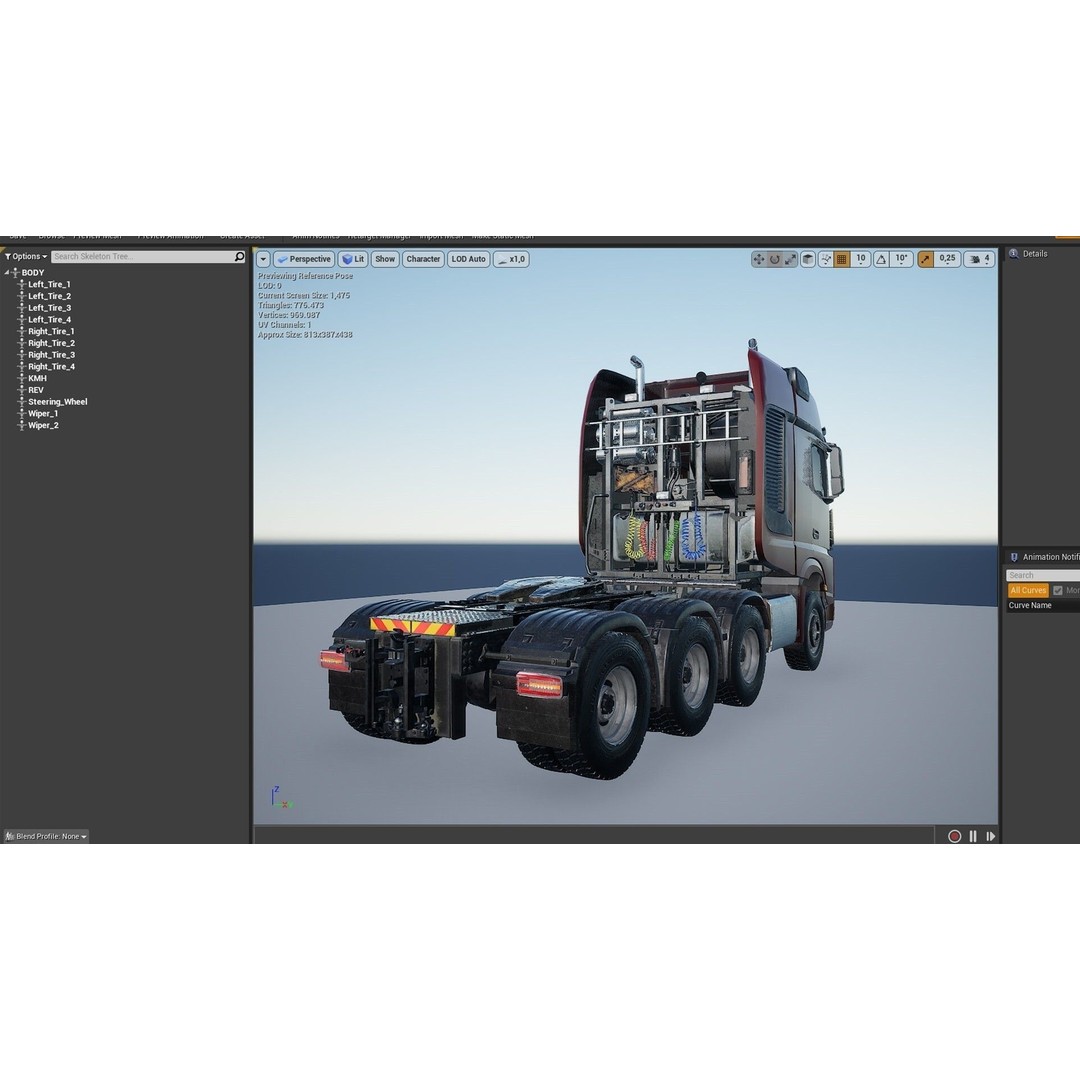Click the Search Skeleton Tree field
Image resolution: width=1080 pixels, height=1080 pixels.
[x=143, y=256]
